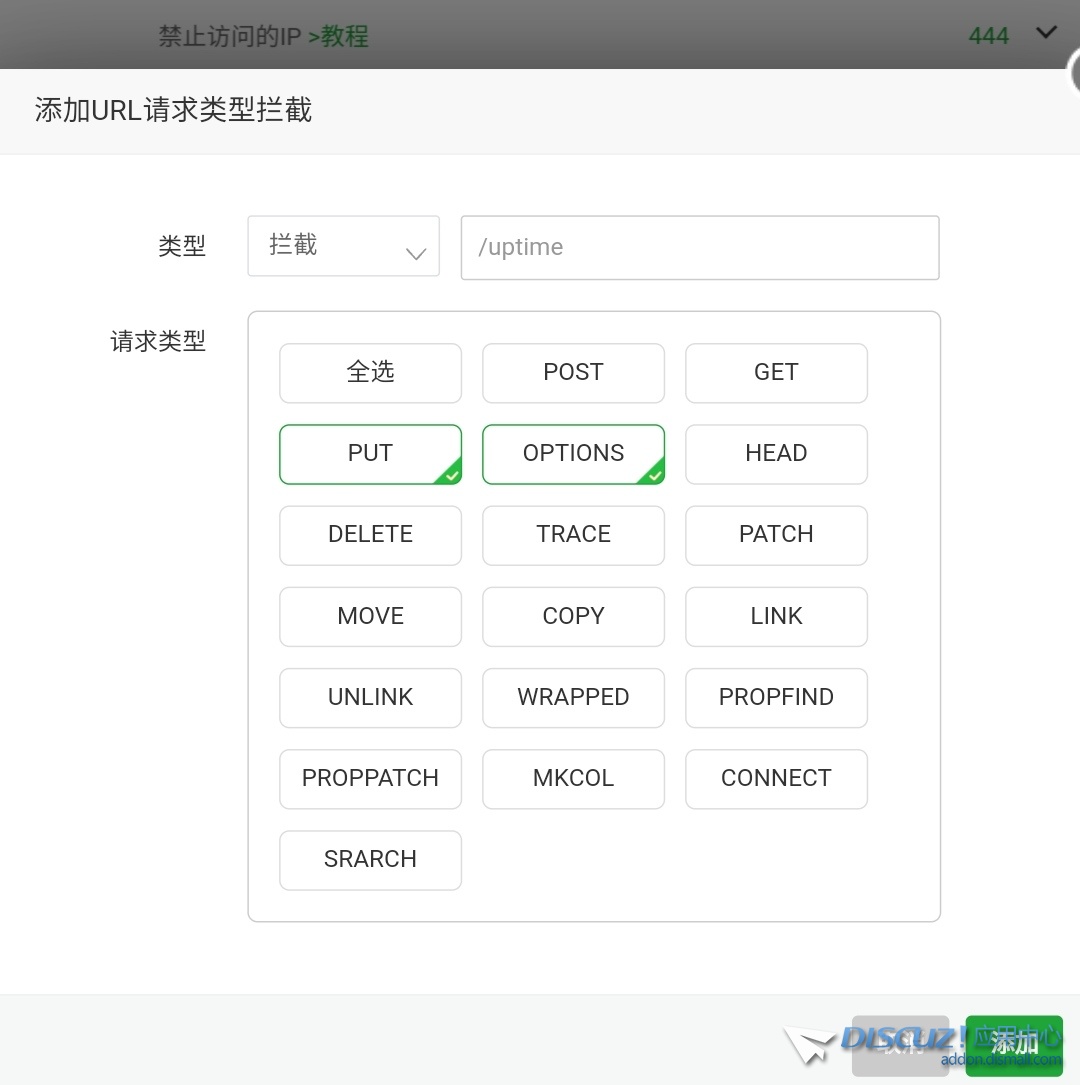Click the gray cancel button
Viewport: 1080px width, 1085px height.
899,1045
